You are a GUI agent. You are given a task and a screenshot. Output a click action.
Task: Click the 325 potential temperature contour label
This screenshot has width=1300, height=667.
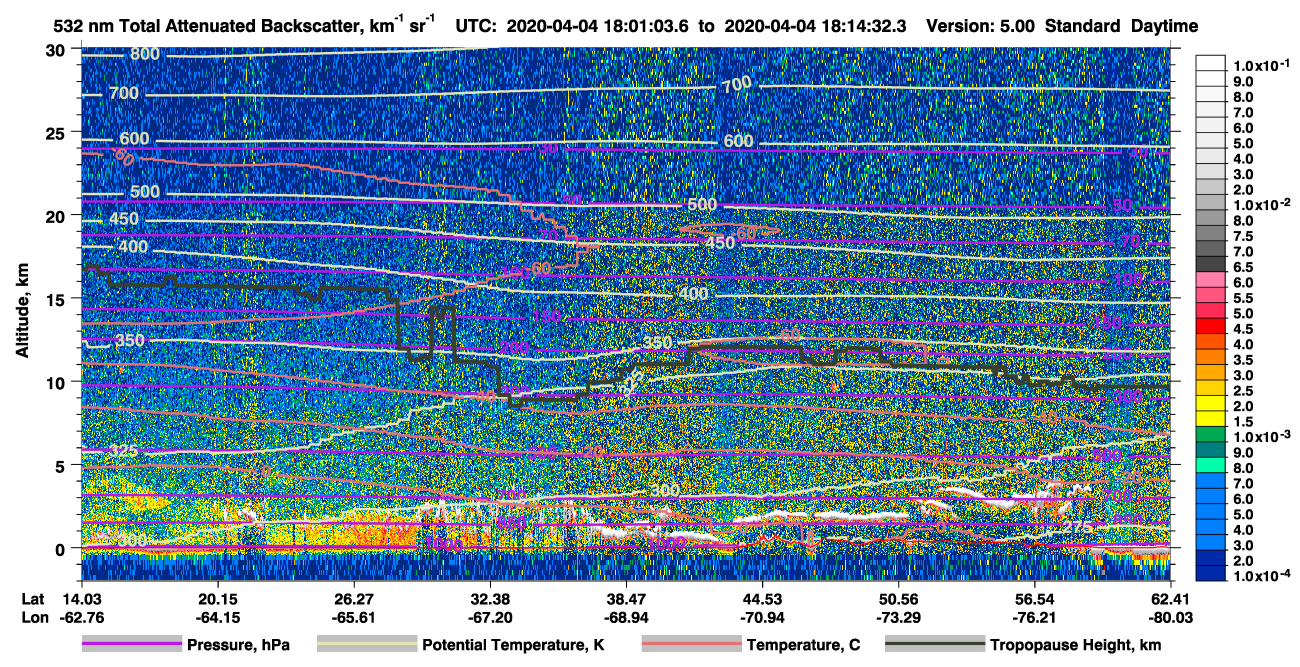tap(124, 452)
